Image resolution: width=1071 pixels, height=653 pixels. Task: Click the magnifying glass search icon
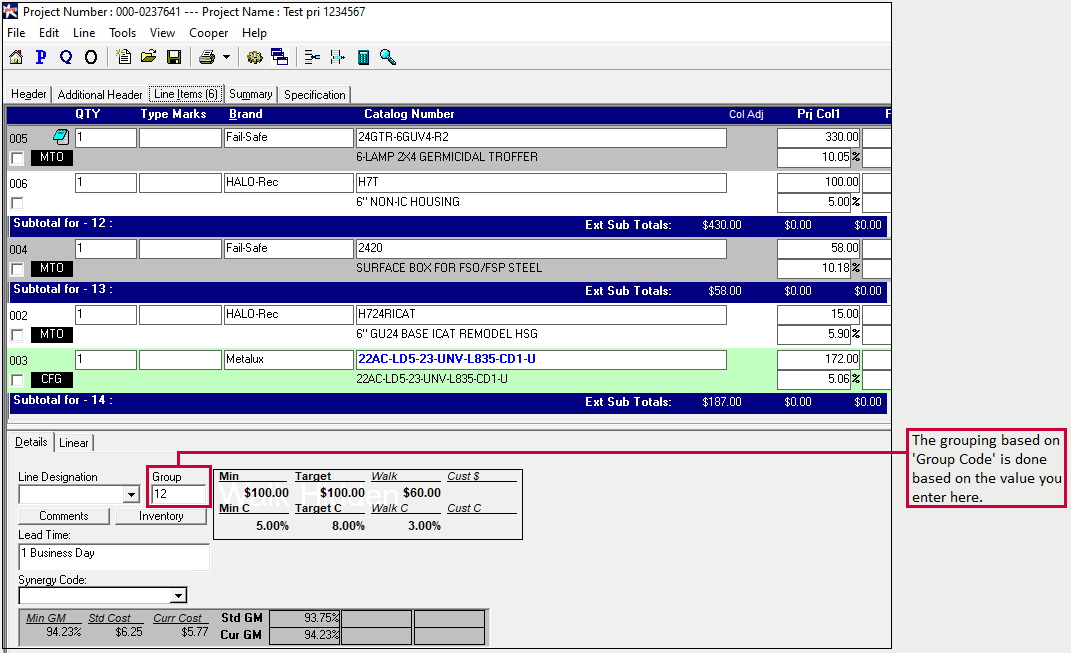click(x=388, y=57)
